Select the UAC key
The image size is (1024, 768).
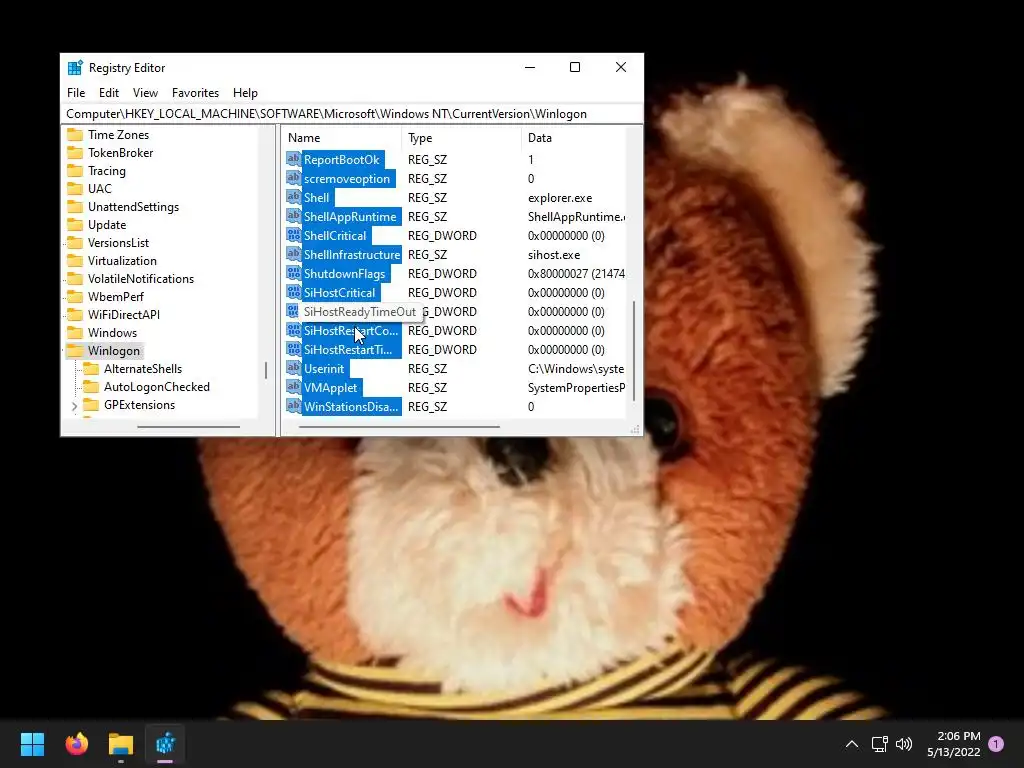pyautogui.click(x=99, y=189)
